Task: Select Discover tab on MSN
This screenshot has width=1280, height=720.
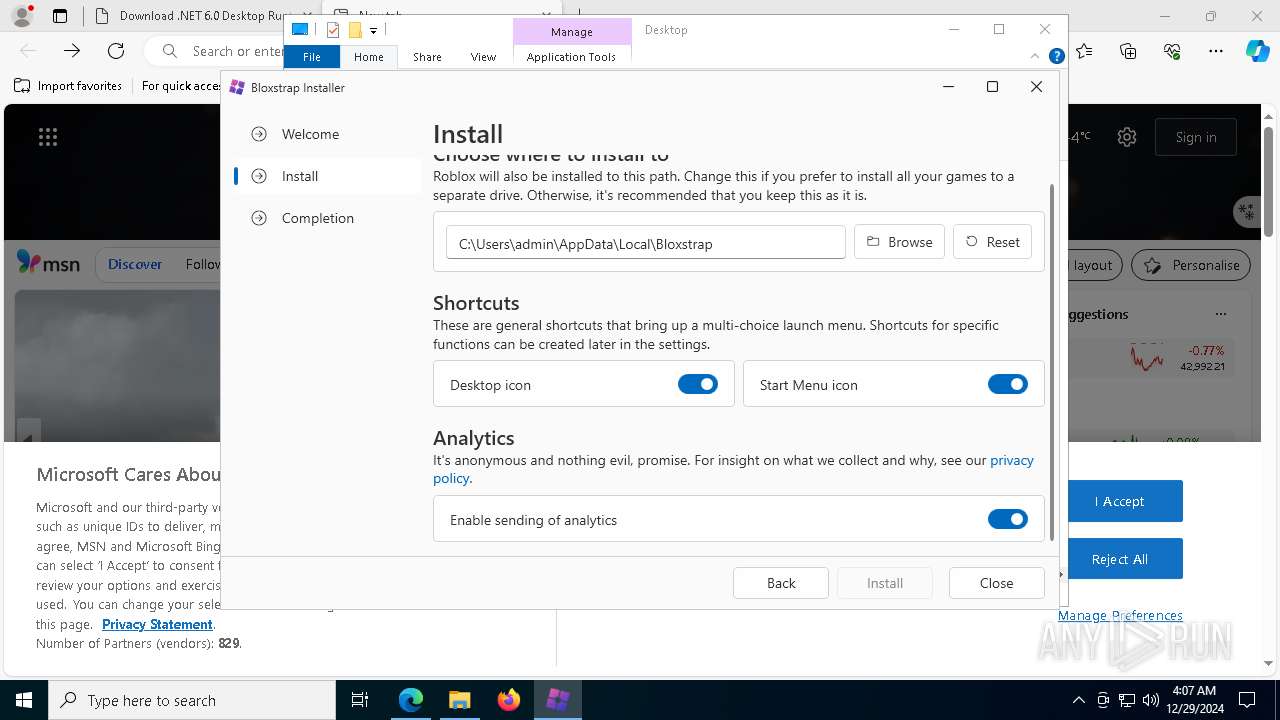Action: (x=135, y=264)
